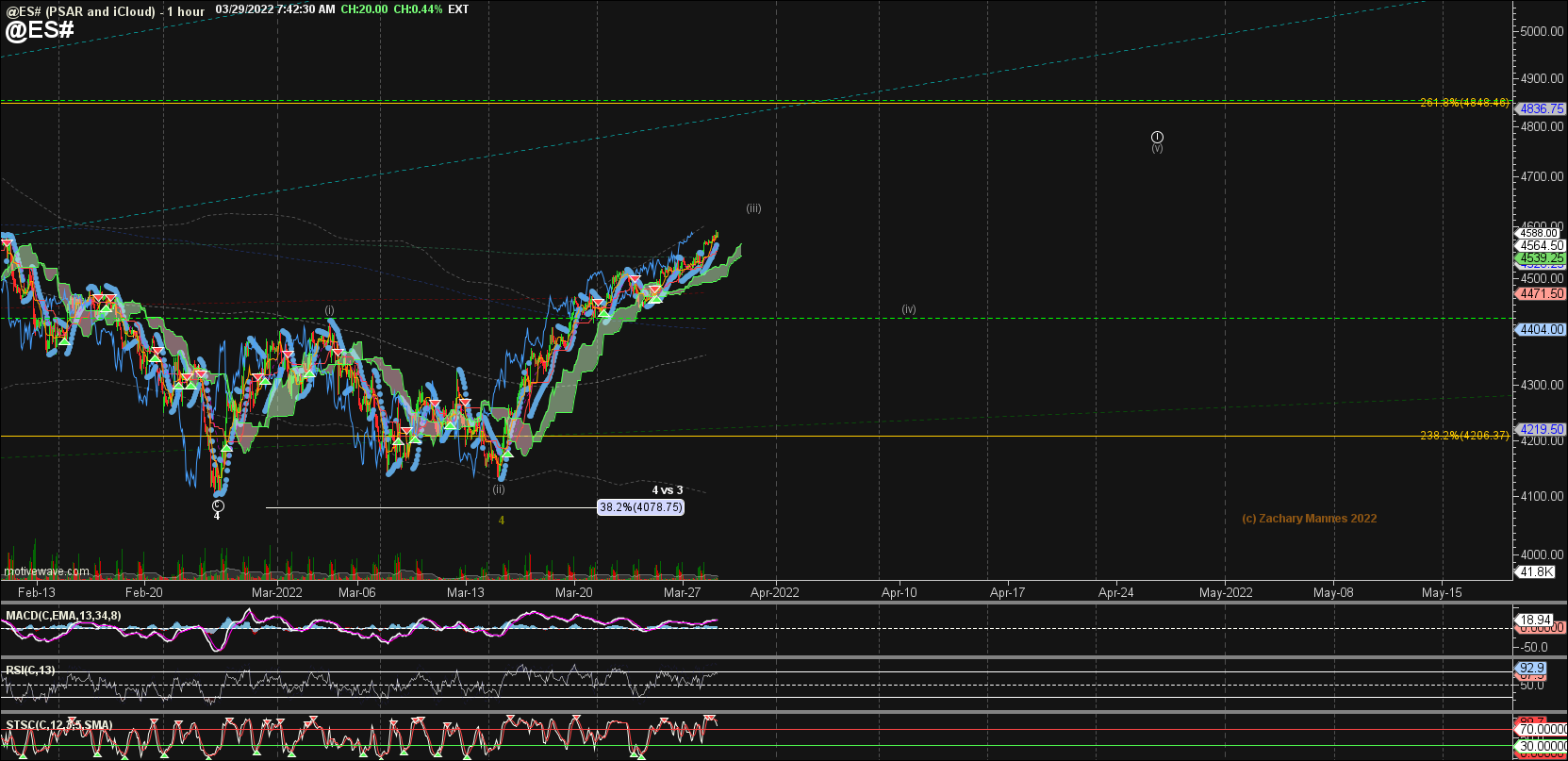Click the 4564.50 last price tag
This screenshot has height=761, width=1568.
tap(1541, 245)
